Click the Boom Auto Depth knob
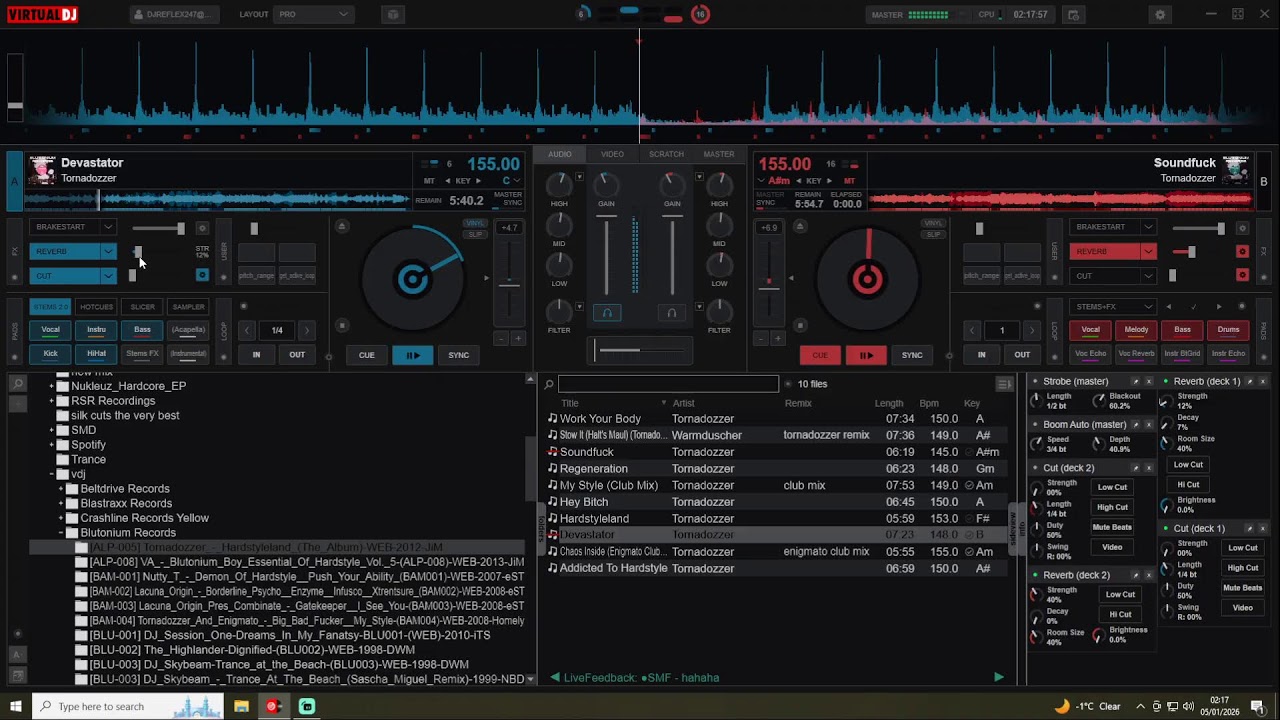 pos(1099,444)
